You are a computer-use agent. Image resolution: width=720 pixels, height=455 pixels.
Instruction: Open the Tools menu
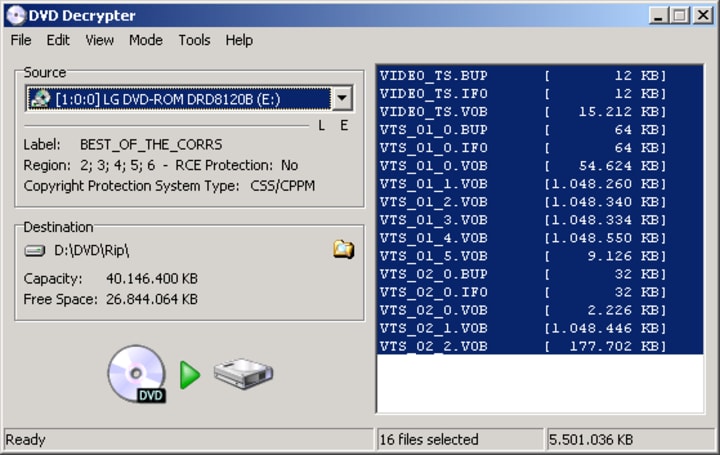(194, 40)
